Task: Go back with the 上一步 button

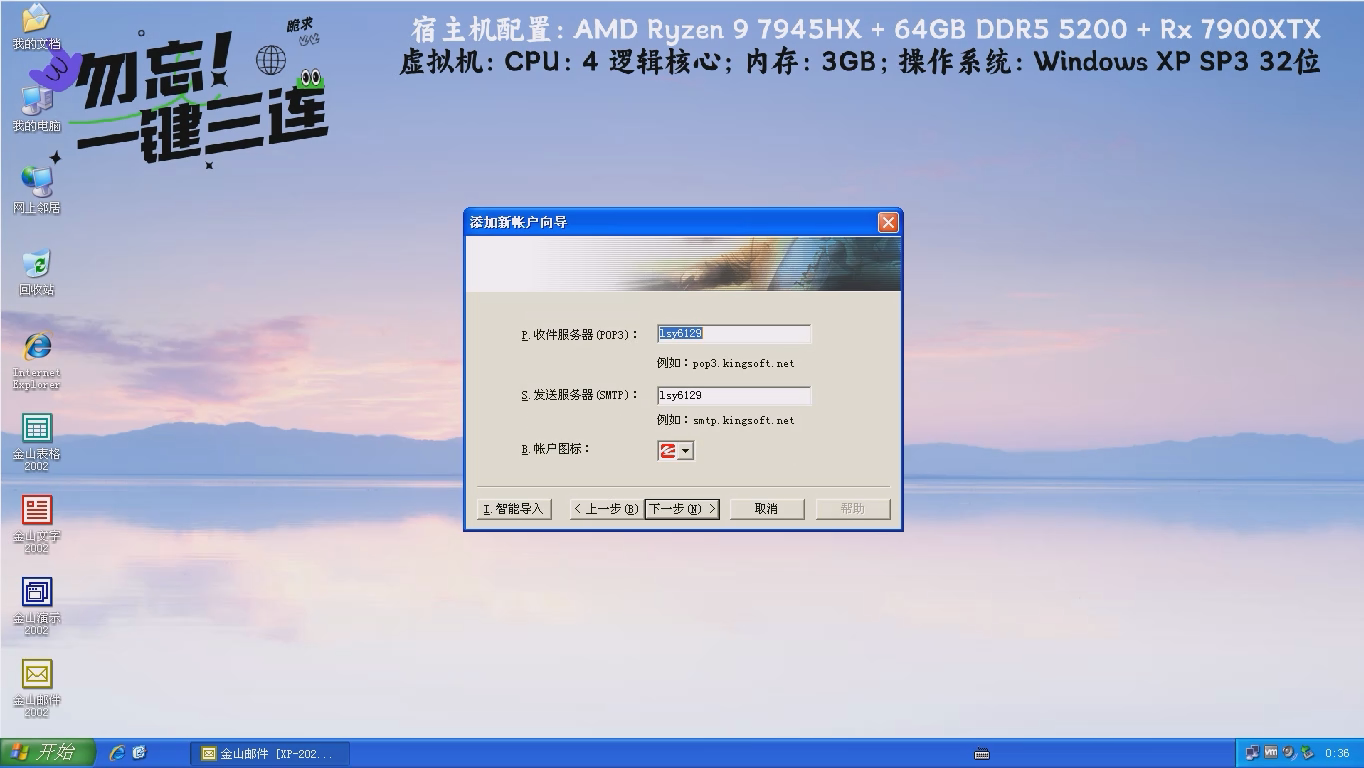Action: point(606,509)
